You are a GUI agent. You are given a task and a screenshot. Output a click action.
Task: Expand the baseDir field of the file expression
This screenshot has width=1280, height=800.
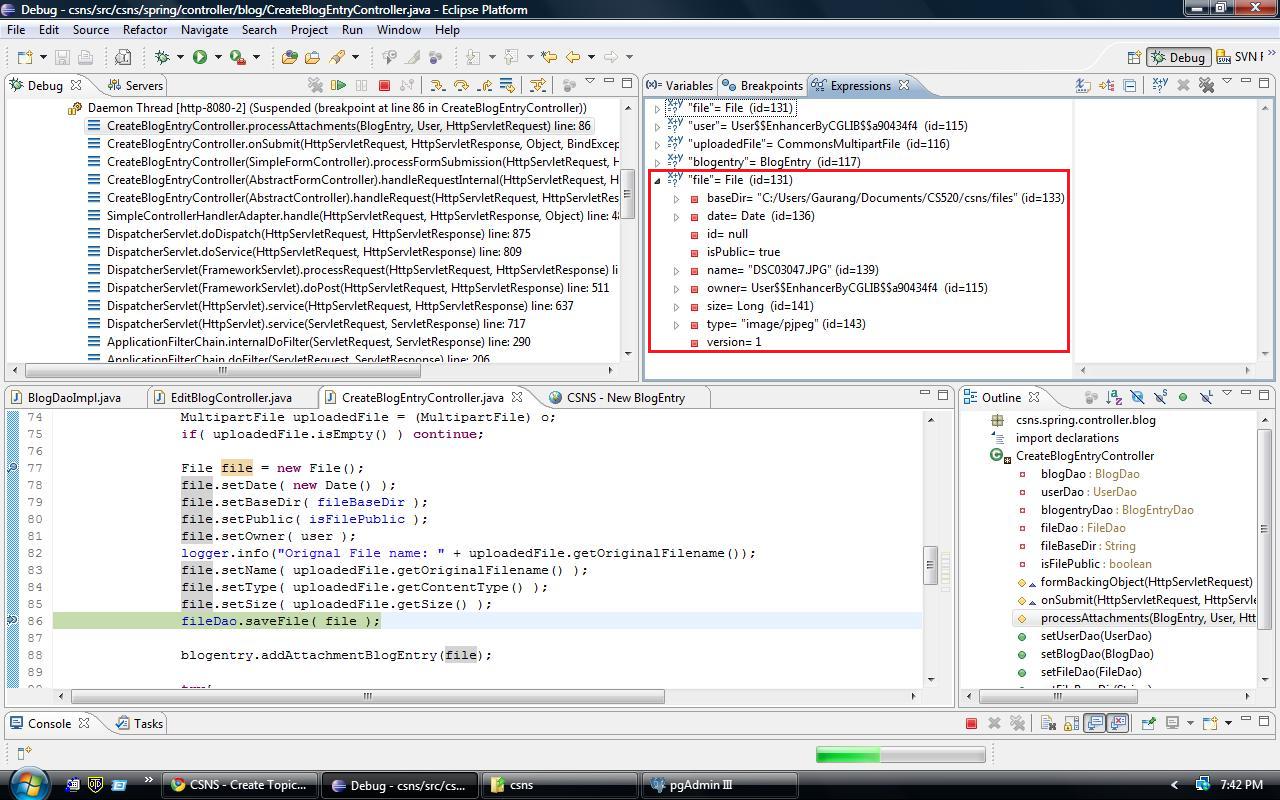tap(676, 198)
